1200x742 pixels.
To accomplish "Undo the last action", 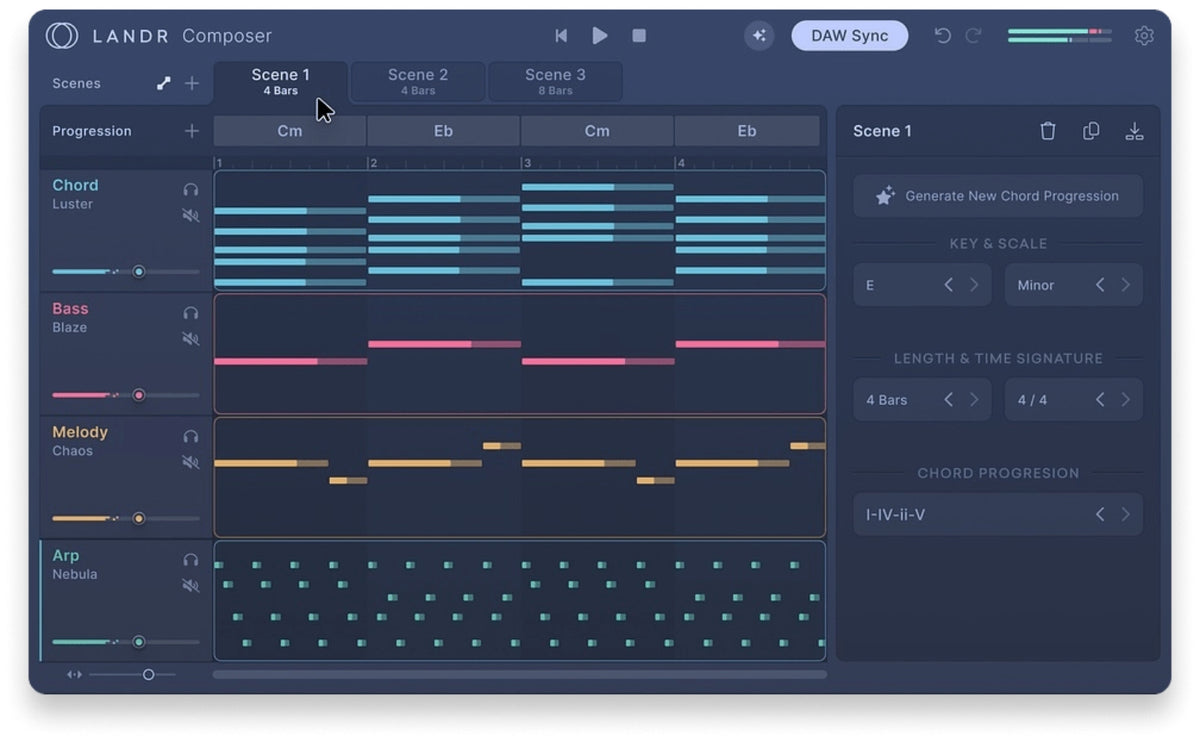I will [942, 36].
